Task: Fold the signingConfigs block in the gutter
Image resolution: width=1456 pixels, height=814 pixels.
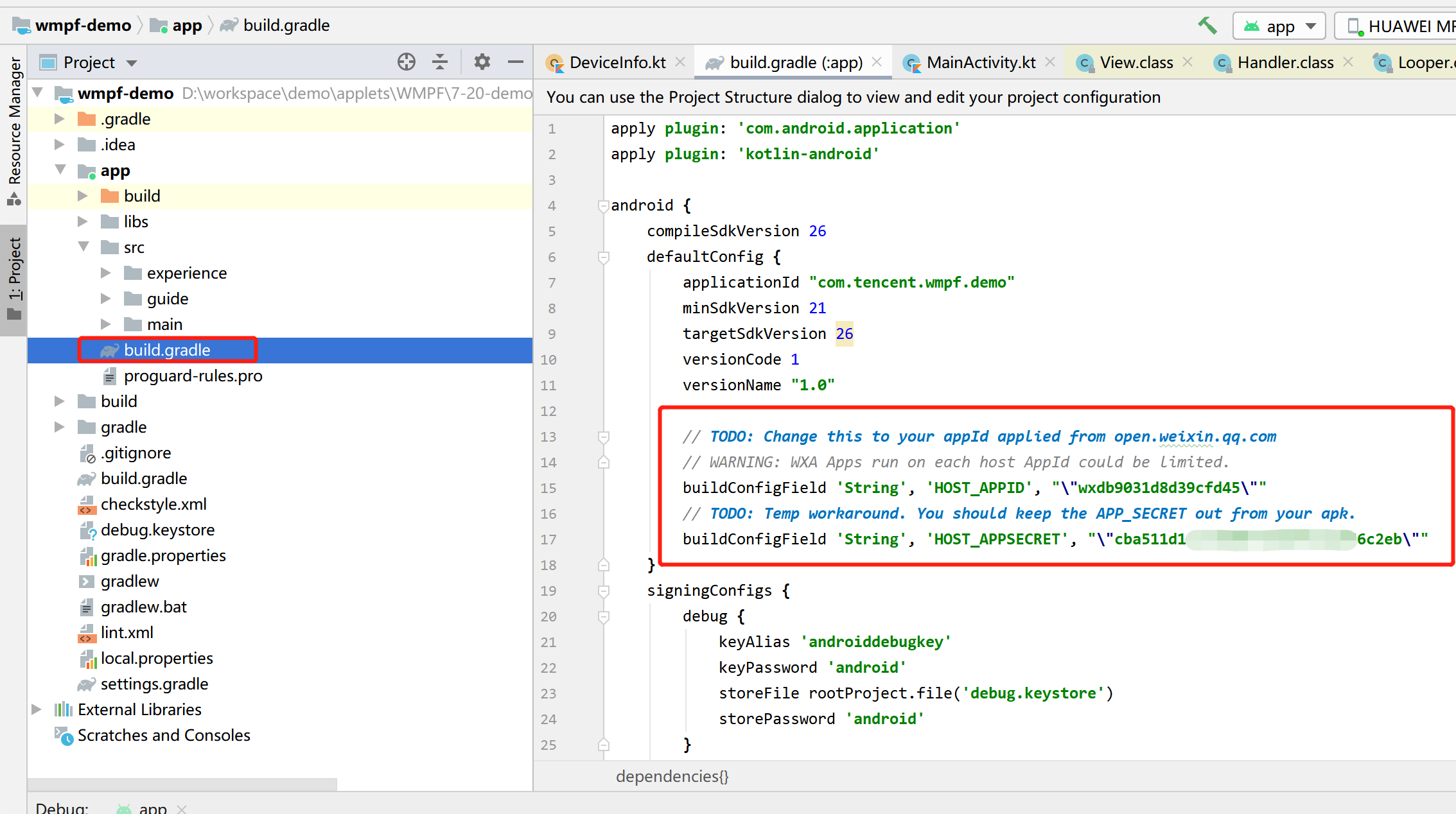Action: 603,591
